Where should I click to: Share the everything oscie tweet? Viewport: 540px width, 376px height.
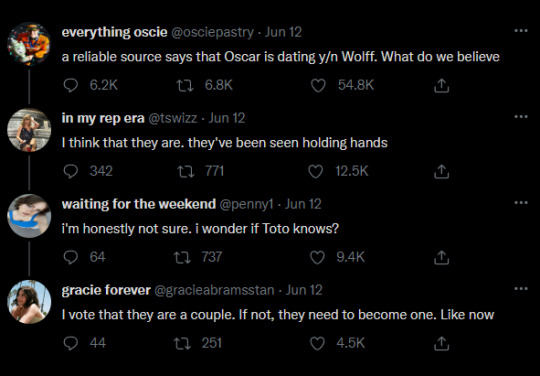click(x=441, y=86)
